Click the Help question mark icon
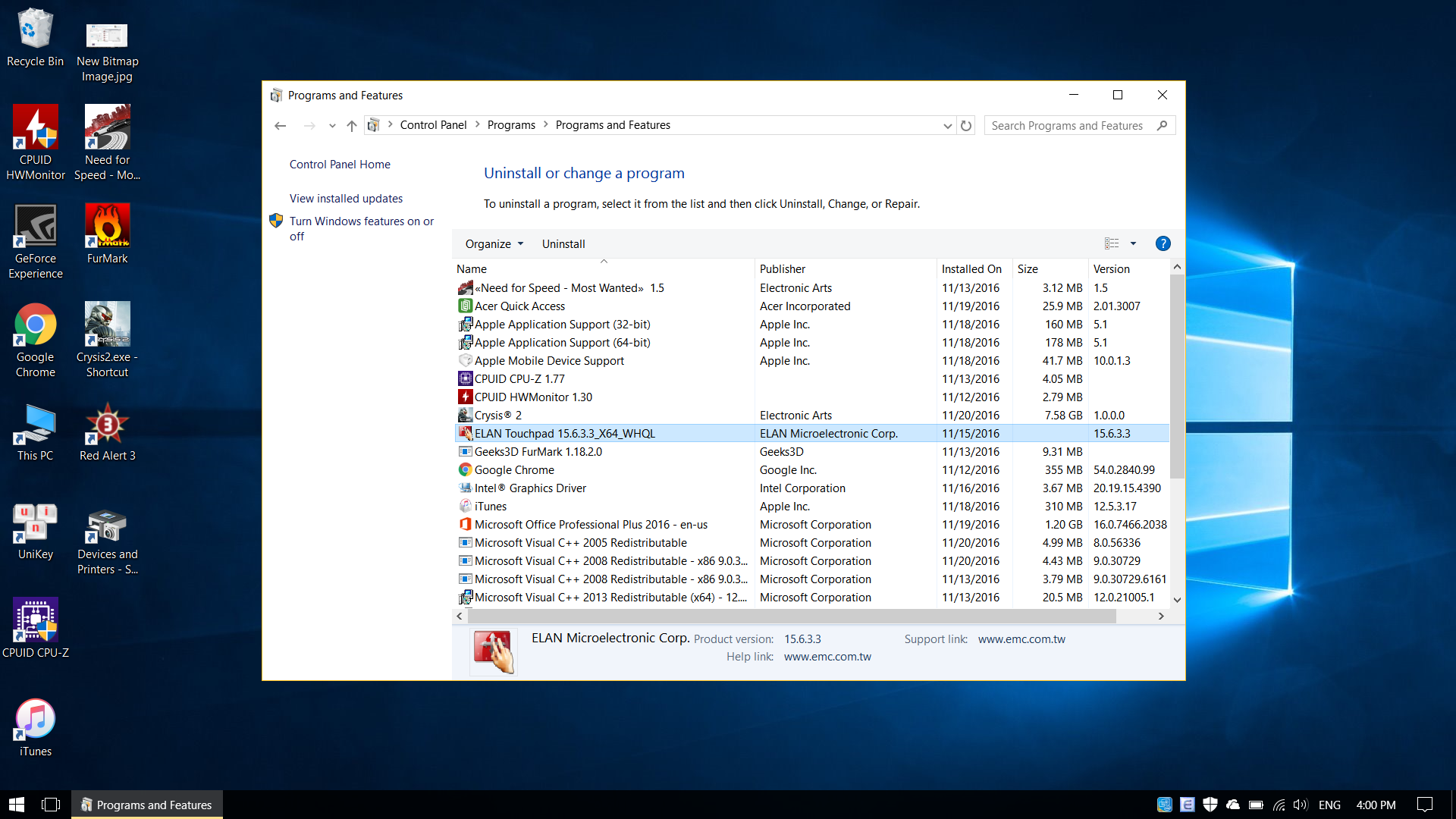The width and height of the screenshot is (1456, 819). point(1163,243)
